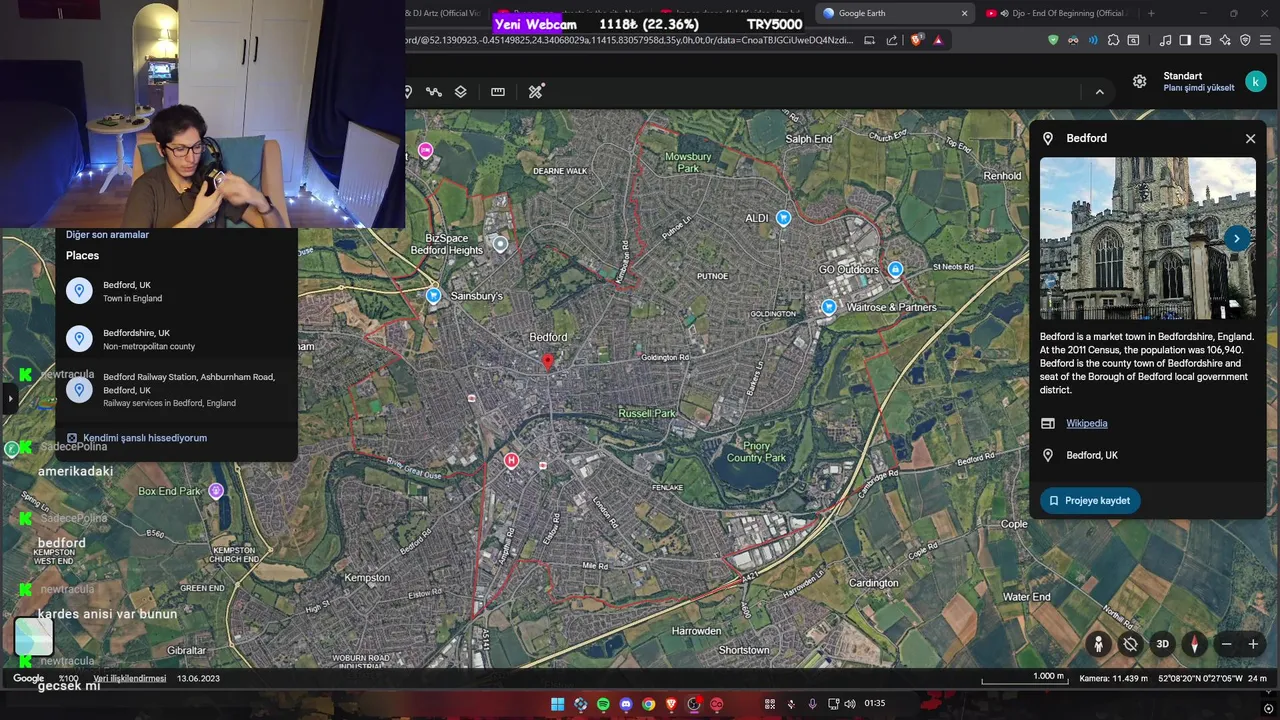
Task: Close the Bedford info panel
Action: click(x=1250, y=139)
